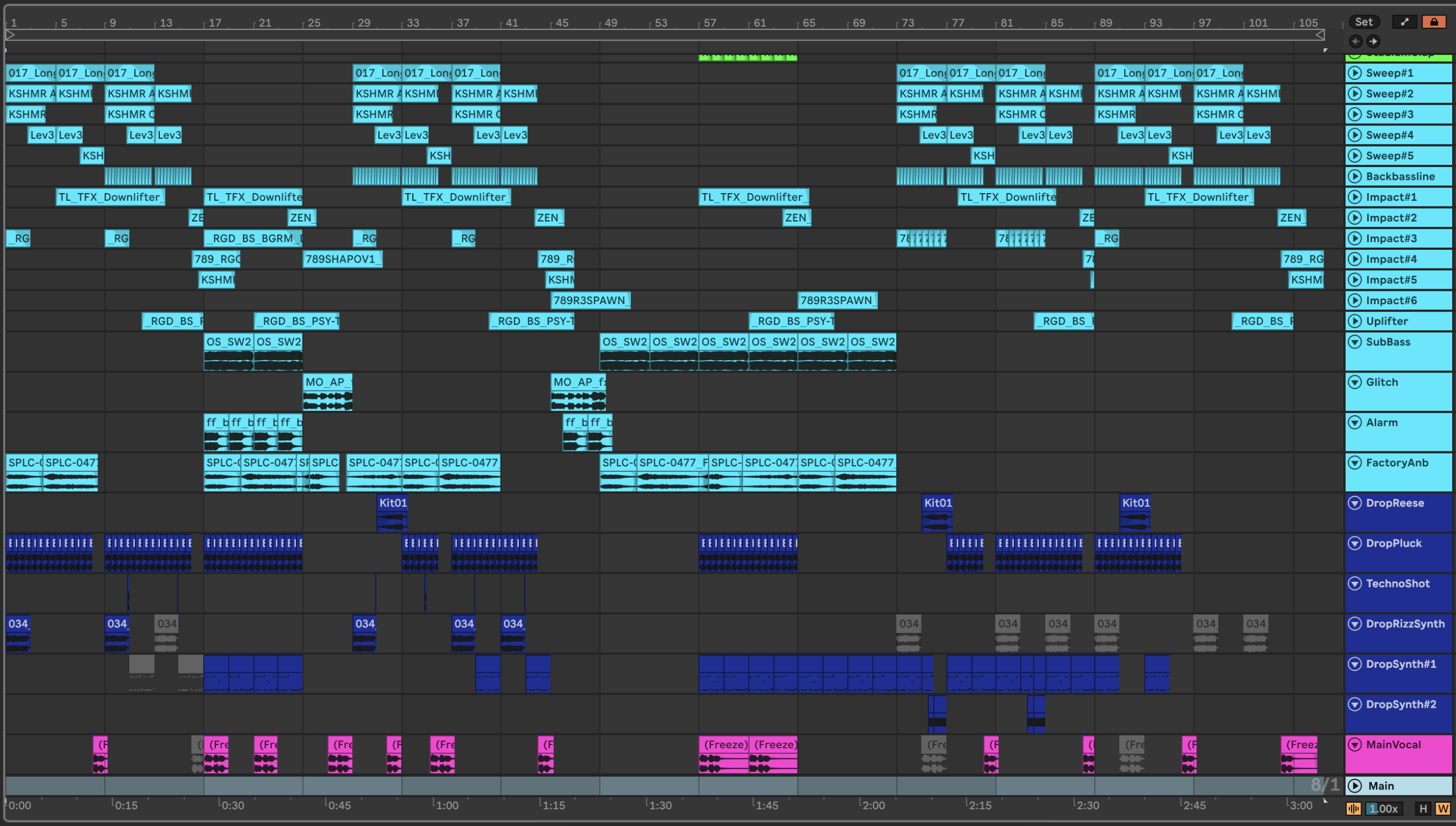Toggle the automation mode button
The image size is (1456, 826).
pos(1404,22)
